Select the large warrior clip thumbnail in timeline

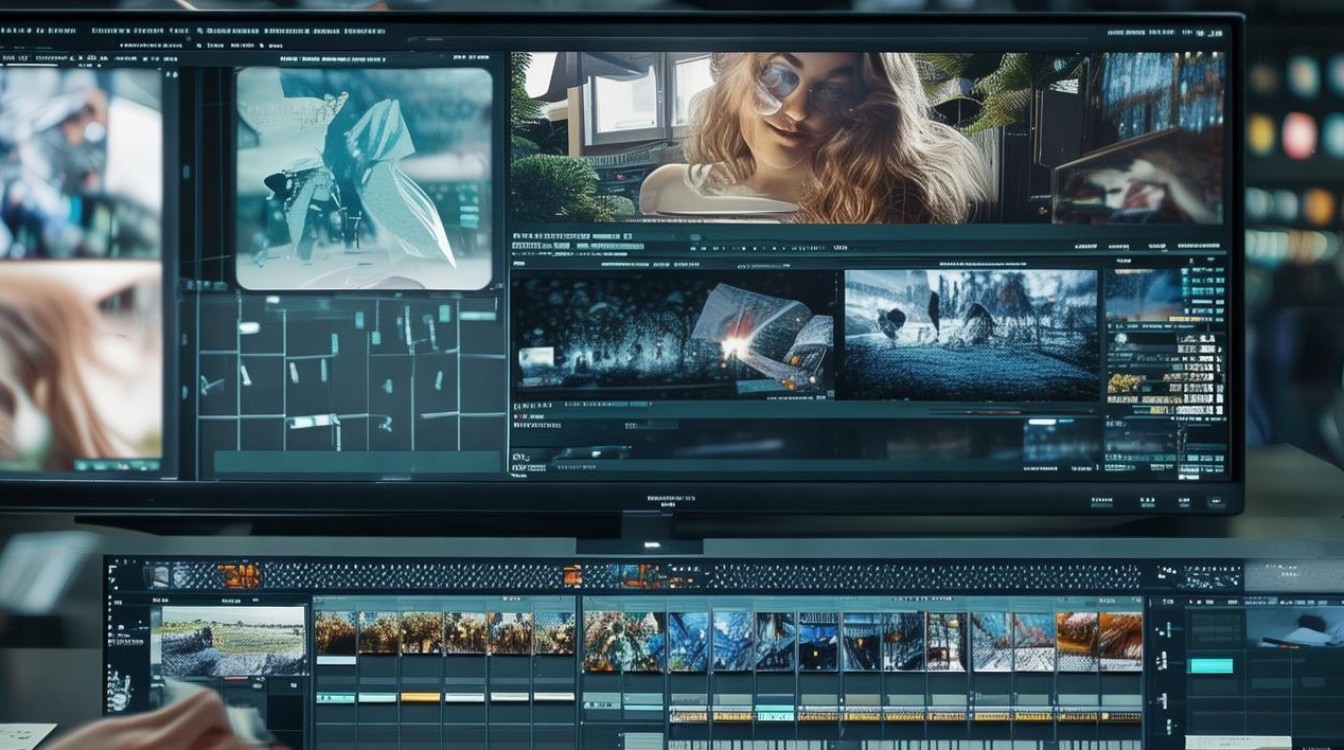(x=622, y=640)
